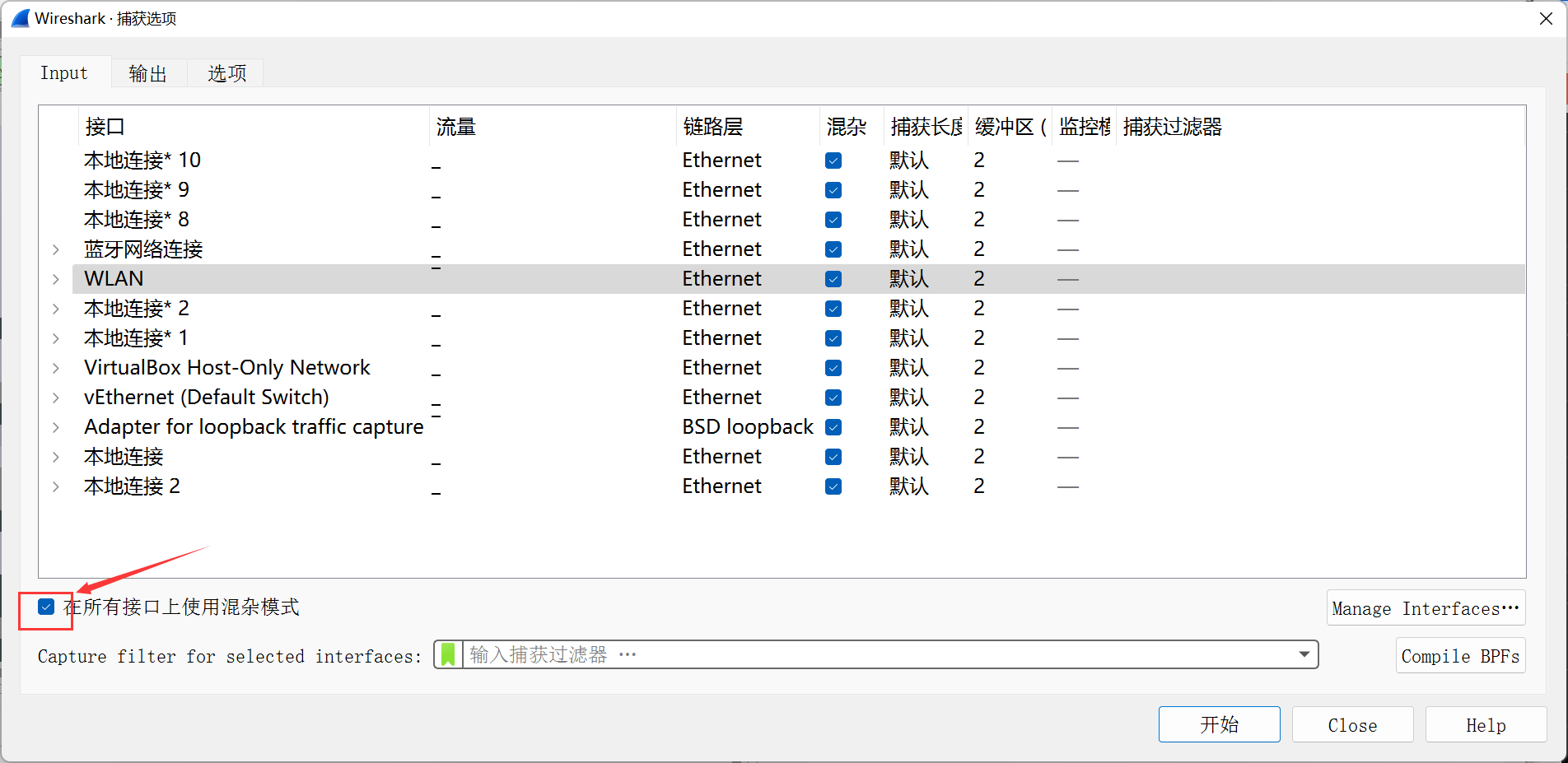The image size is (1568, 763).
Task: Click the 捕获过滤器 column header
Action: point(1321,127)
